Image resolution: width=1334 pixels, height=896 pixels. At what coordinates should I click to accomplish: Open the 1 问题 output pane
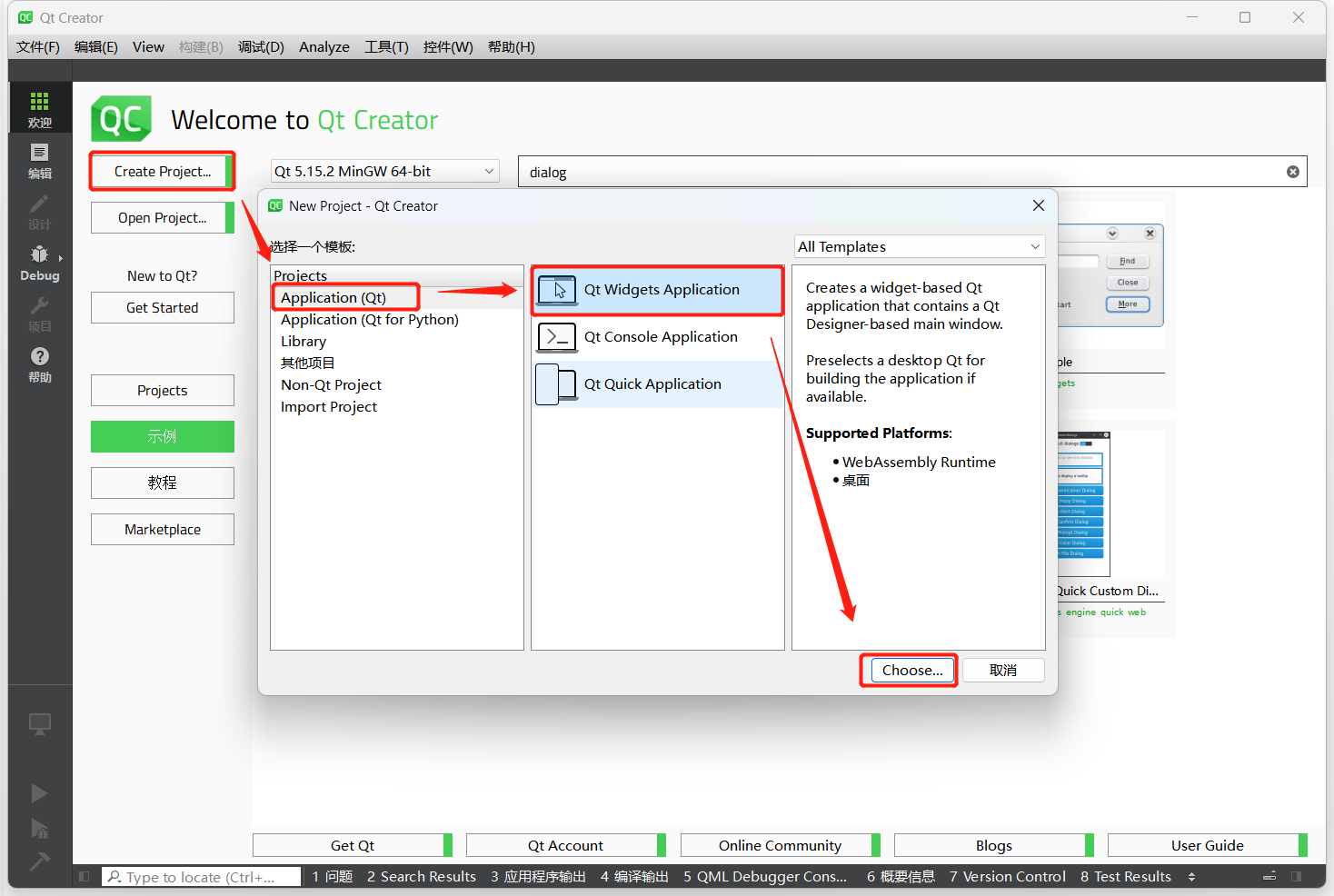(333, 877)
